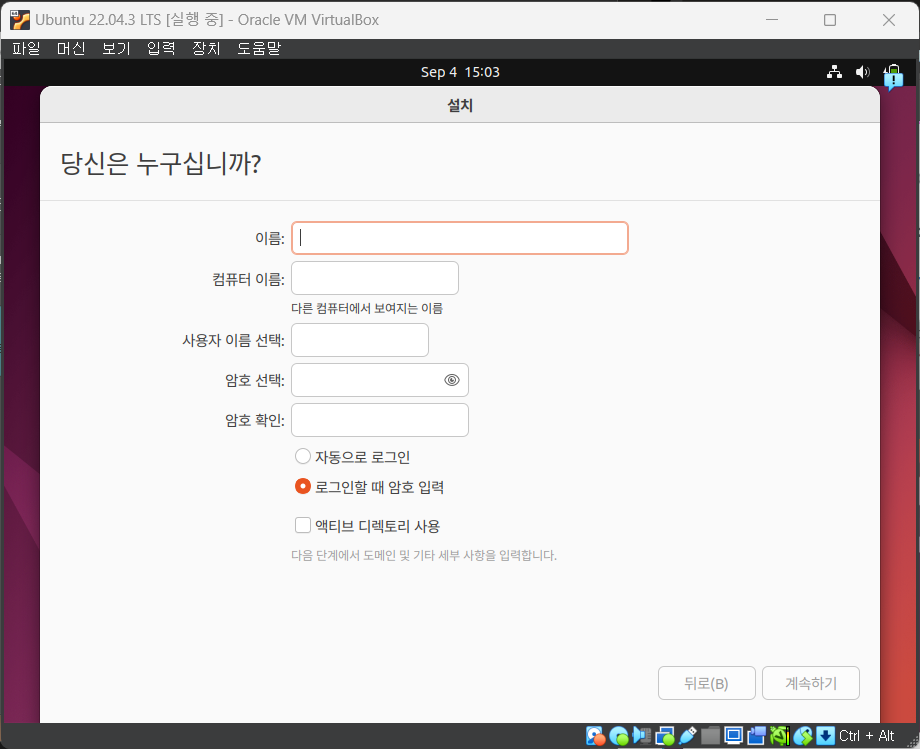Open the 장치 menu
The width and height of the screenshot is (920, 749).
click(207, 48)
